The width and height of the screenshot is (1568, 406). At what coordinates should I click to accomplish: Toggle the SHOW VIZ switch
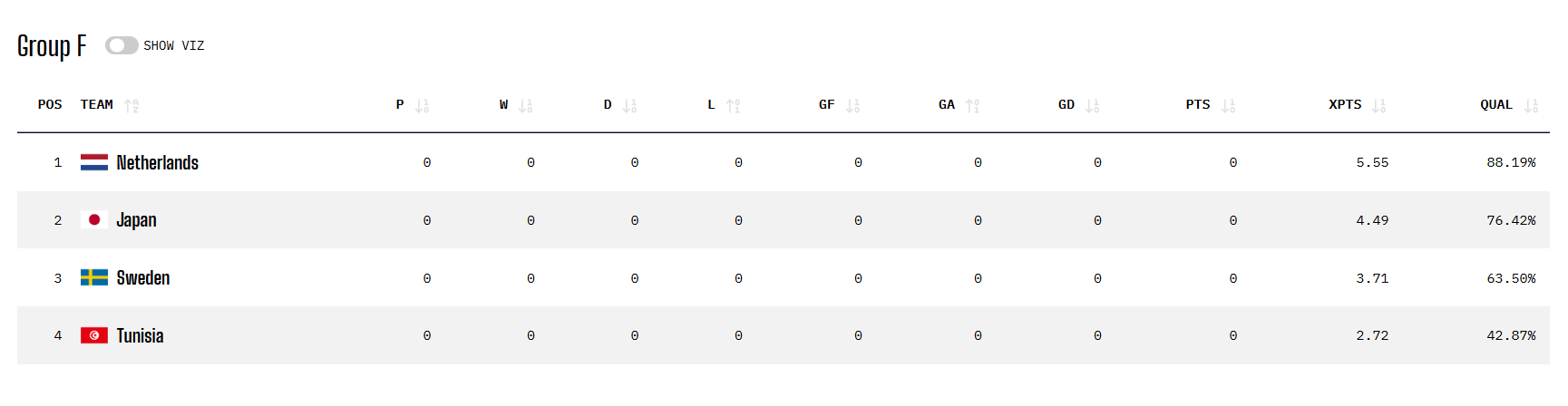[x=122, y=45]
